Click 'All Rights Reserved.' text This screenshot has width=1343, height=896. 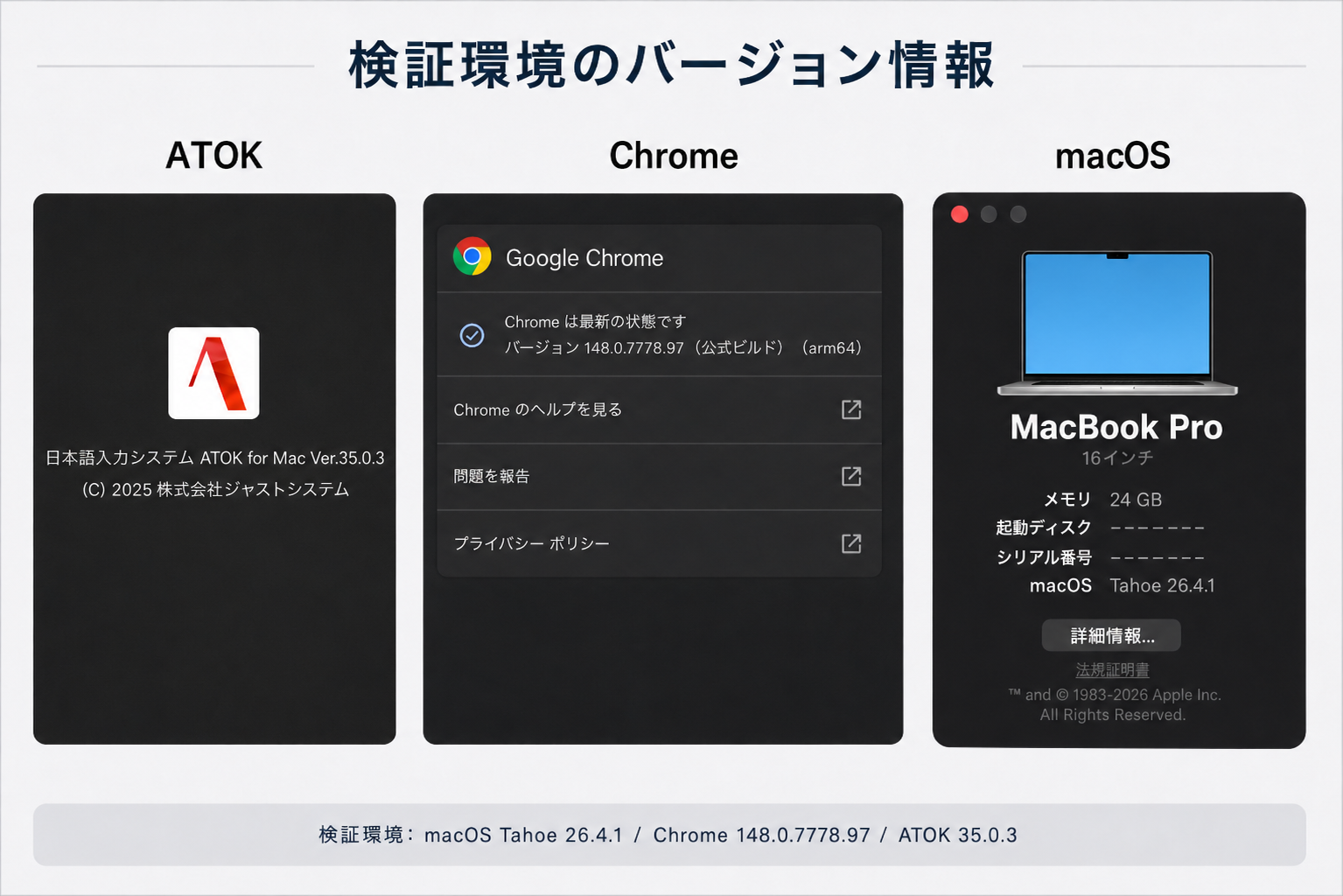[x=1113, y=715]
